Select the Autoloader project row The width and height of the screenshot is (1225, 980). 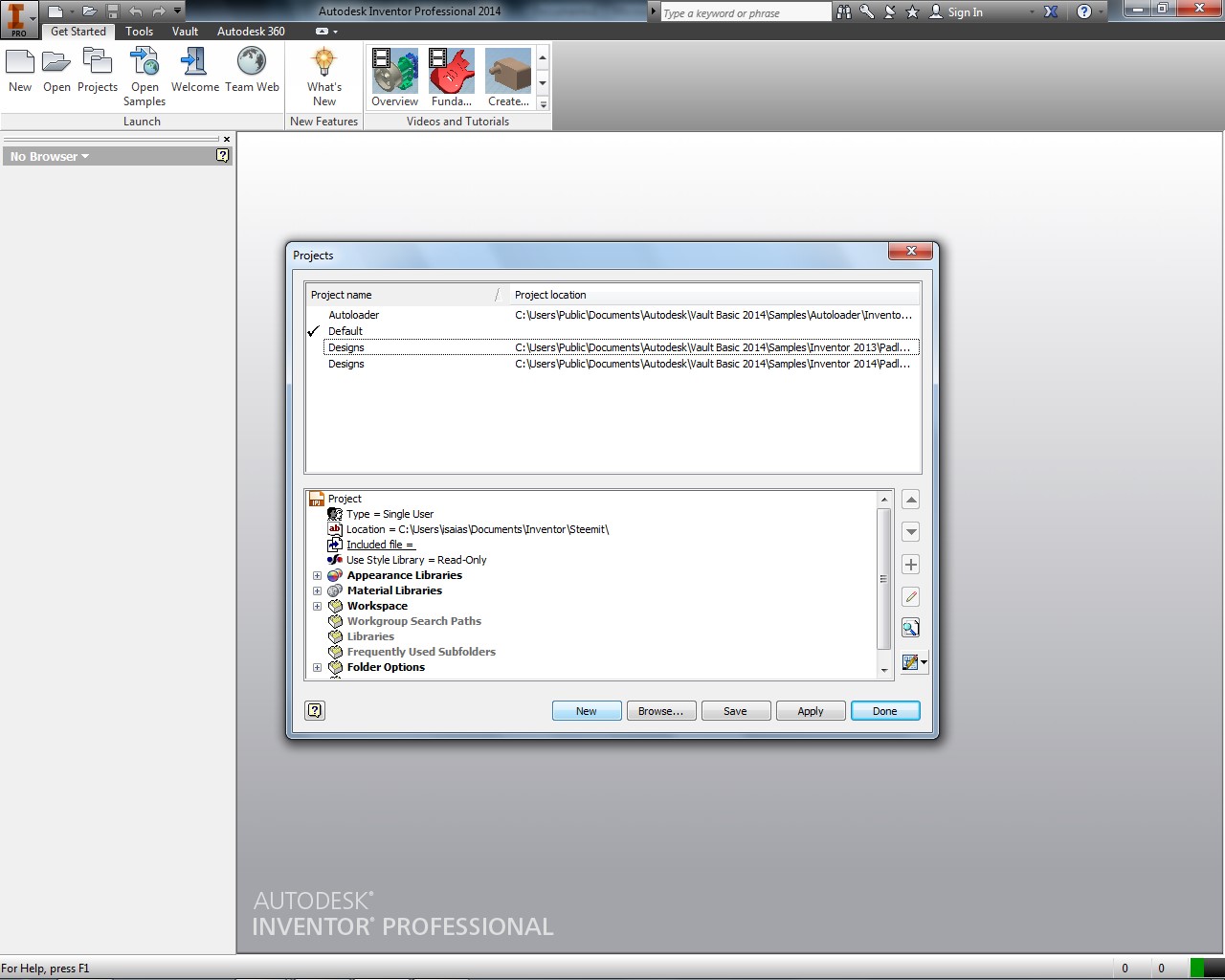pyautogui.click(x=612, y=315)
